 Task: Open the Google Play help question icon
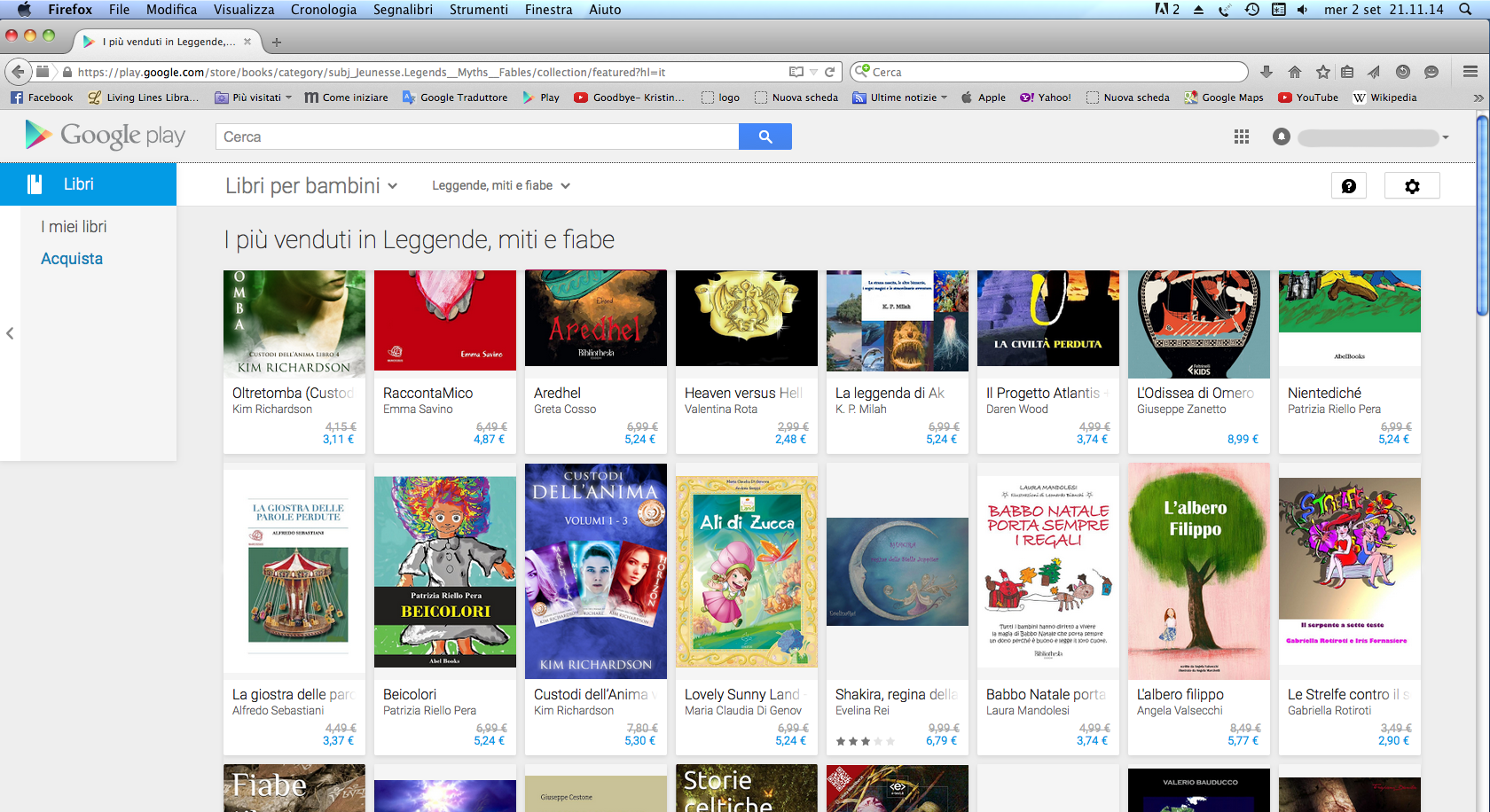pyautogui.click(x=1349, y=186)
